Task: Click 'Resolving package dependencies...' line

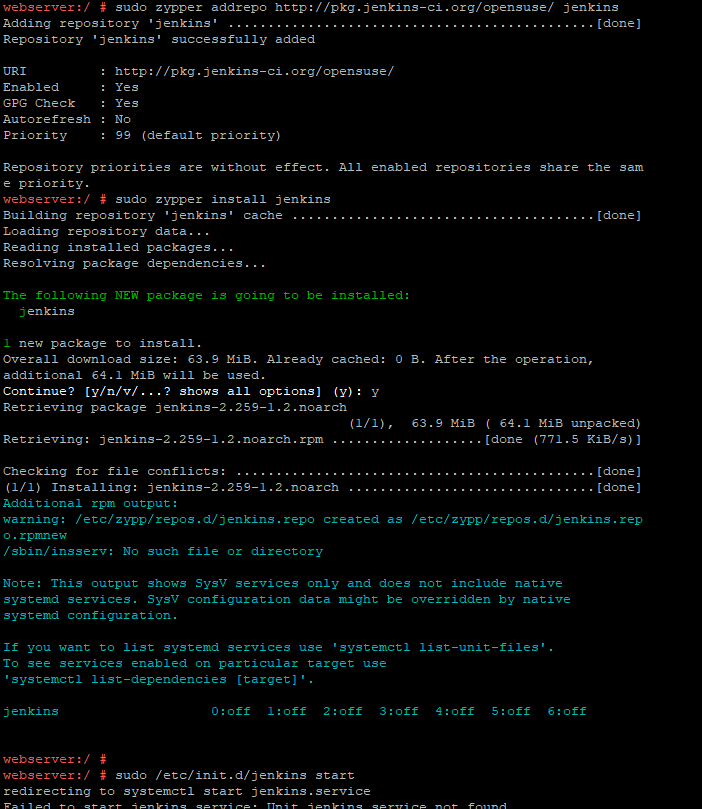Action: [x=134, y=263]
